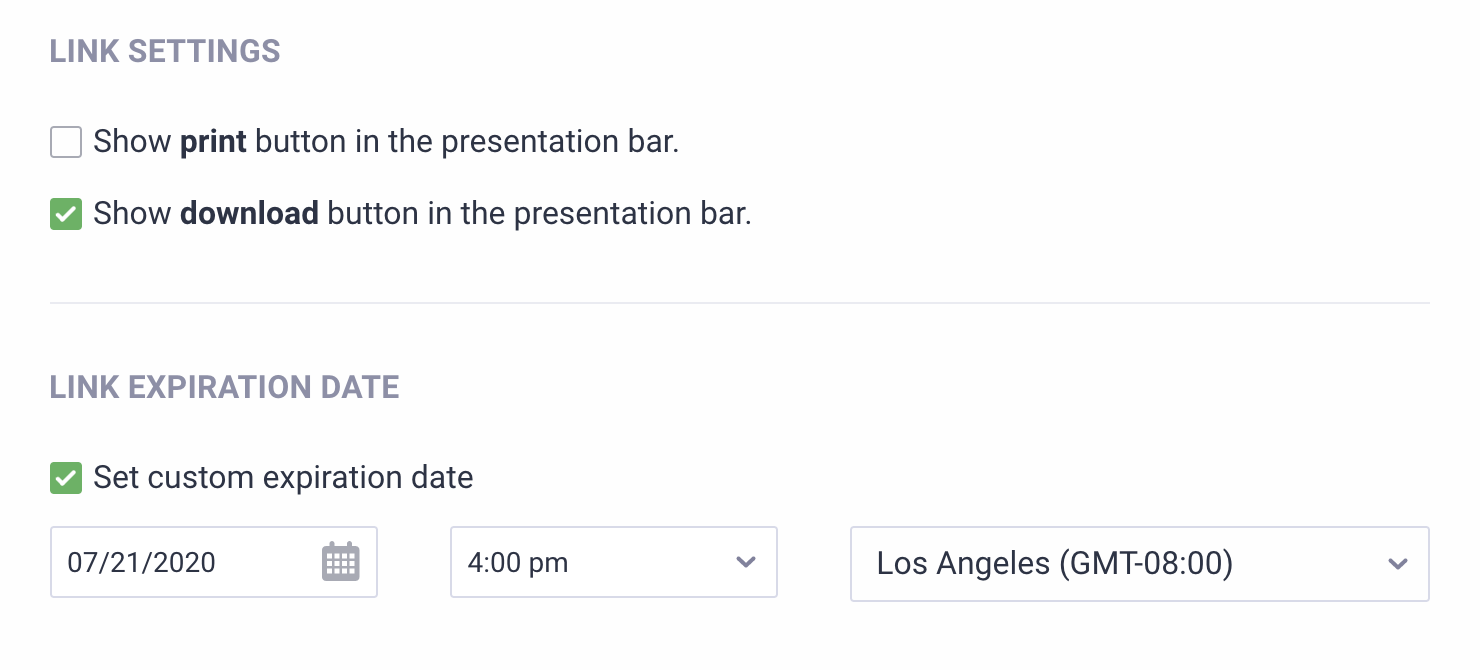Click the timezone dropdown chevron arrow

(x=1397, y=564)
